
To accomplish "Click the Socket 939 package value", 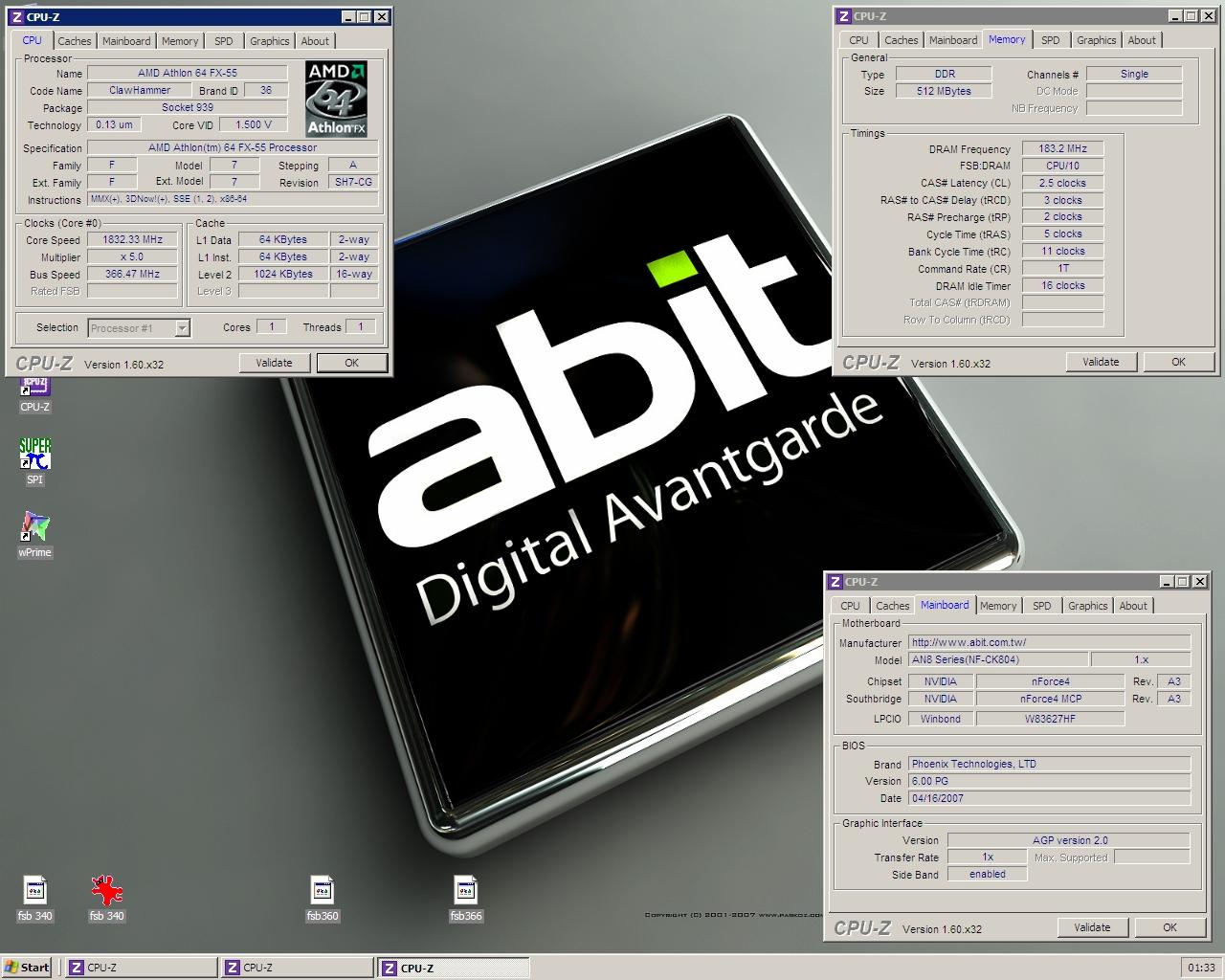I will (x=188, y=107).
